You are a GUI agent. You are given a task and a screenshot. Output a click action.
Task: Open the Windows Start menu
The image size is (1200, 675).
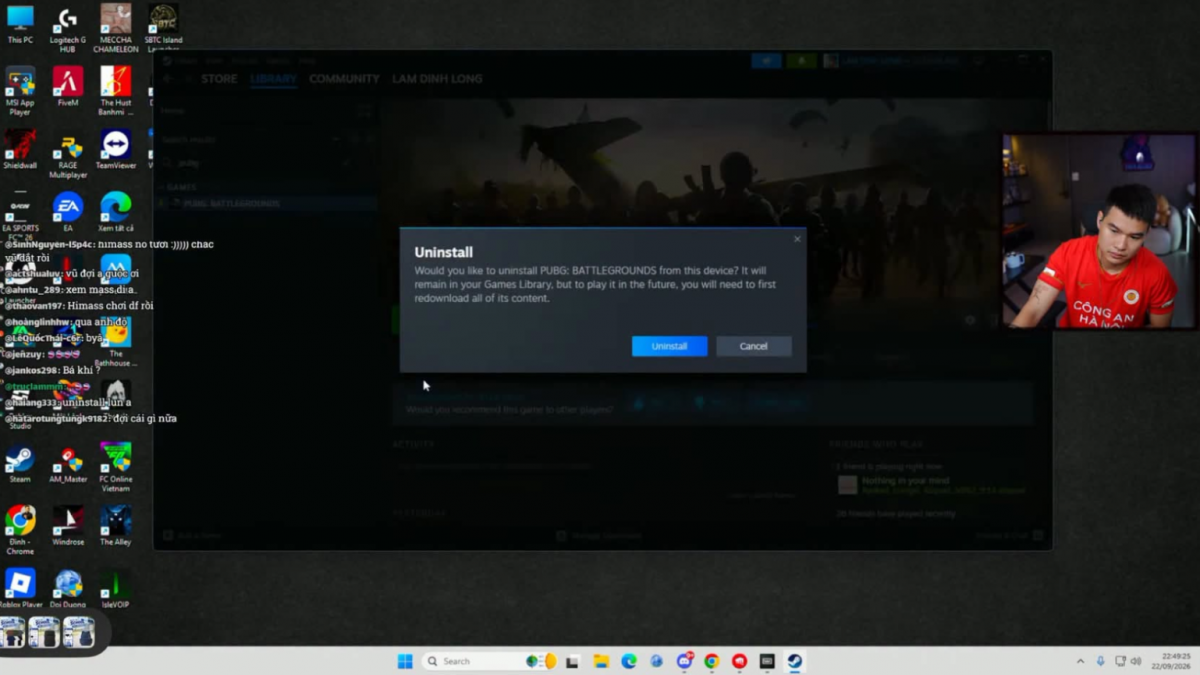coord(405,661)
